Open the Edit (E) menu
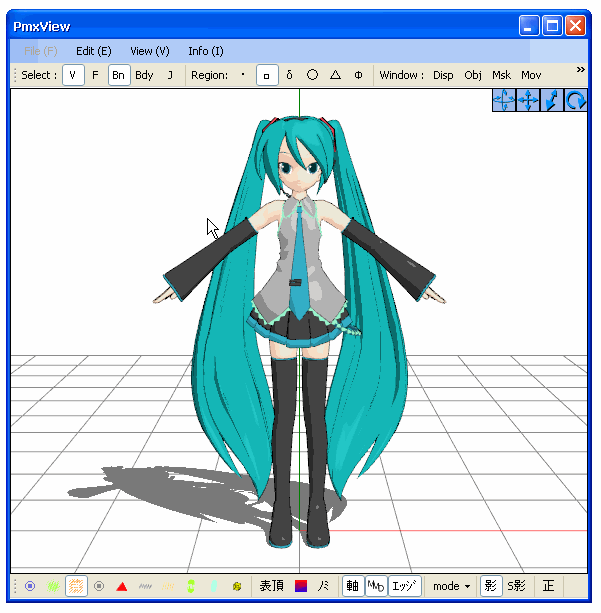This screenshot has height=613, width=601. tap(93, 51)
